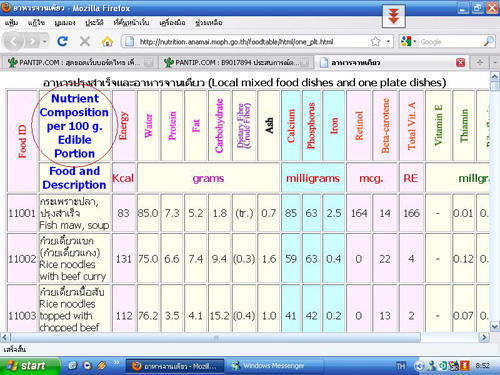Open the history dropdown beside the Forward button

coord(45,42)
